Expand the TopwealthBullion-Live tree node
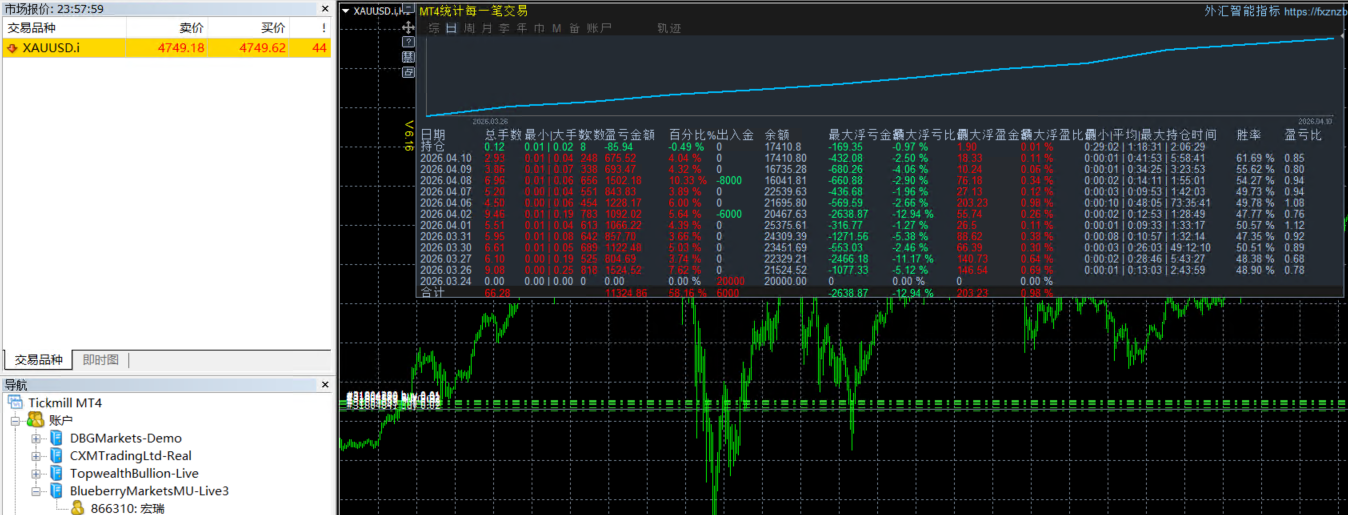The height and width of the screenshot is (515, 1348). (37, 473)
